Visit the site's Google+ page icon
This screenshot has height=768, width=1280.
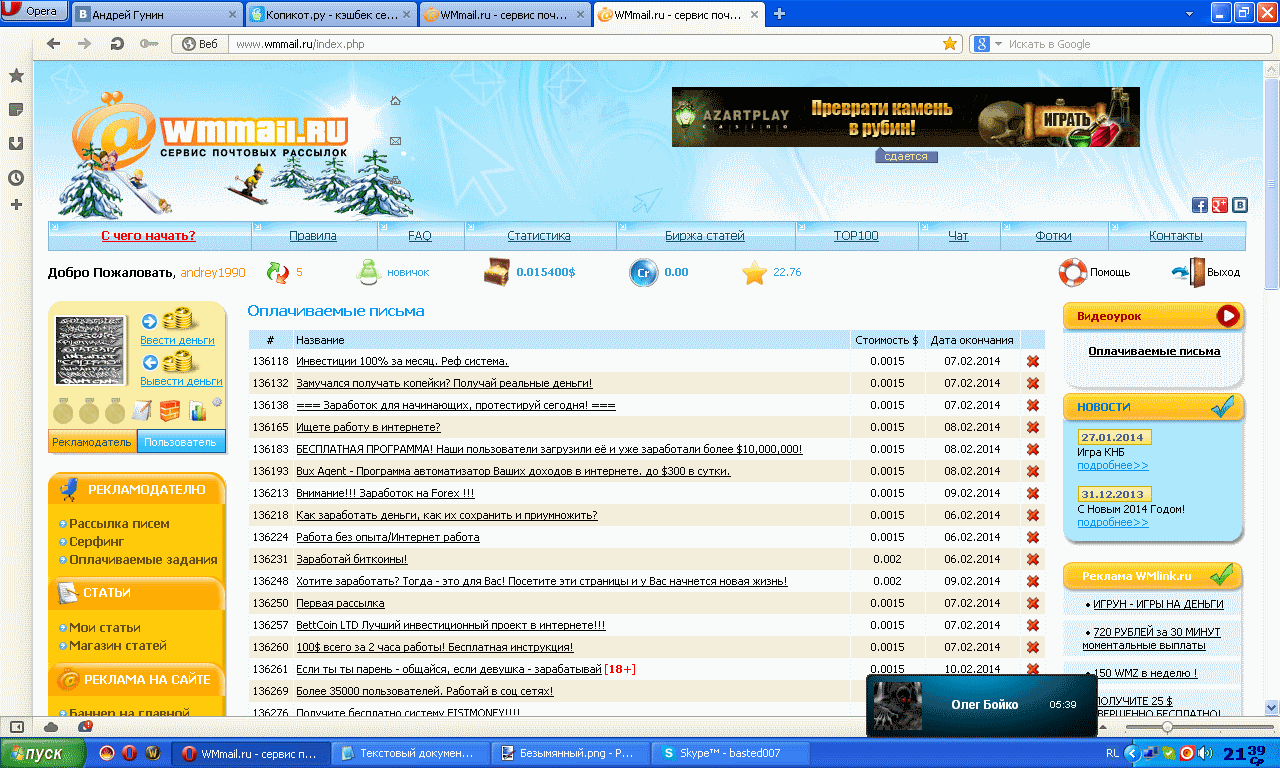1220,205
